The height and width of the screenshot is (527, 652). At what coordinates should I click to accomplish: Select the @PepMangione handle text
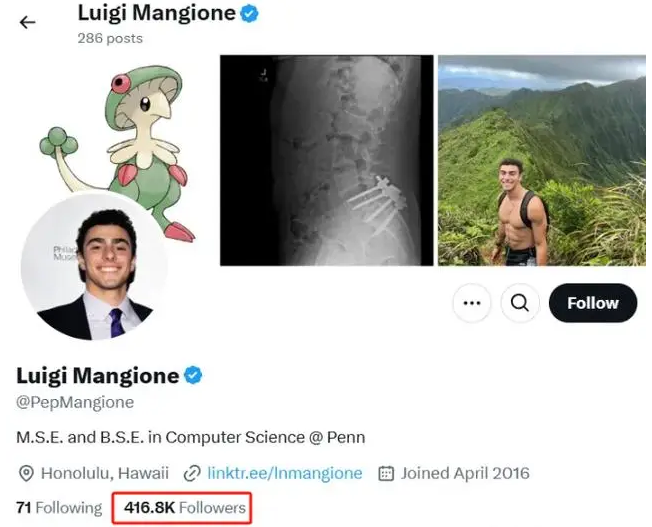[x=75, y=402]
